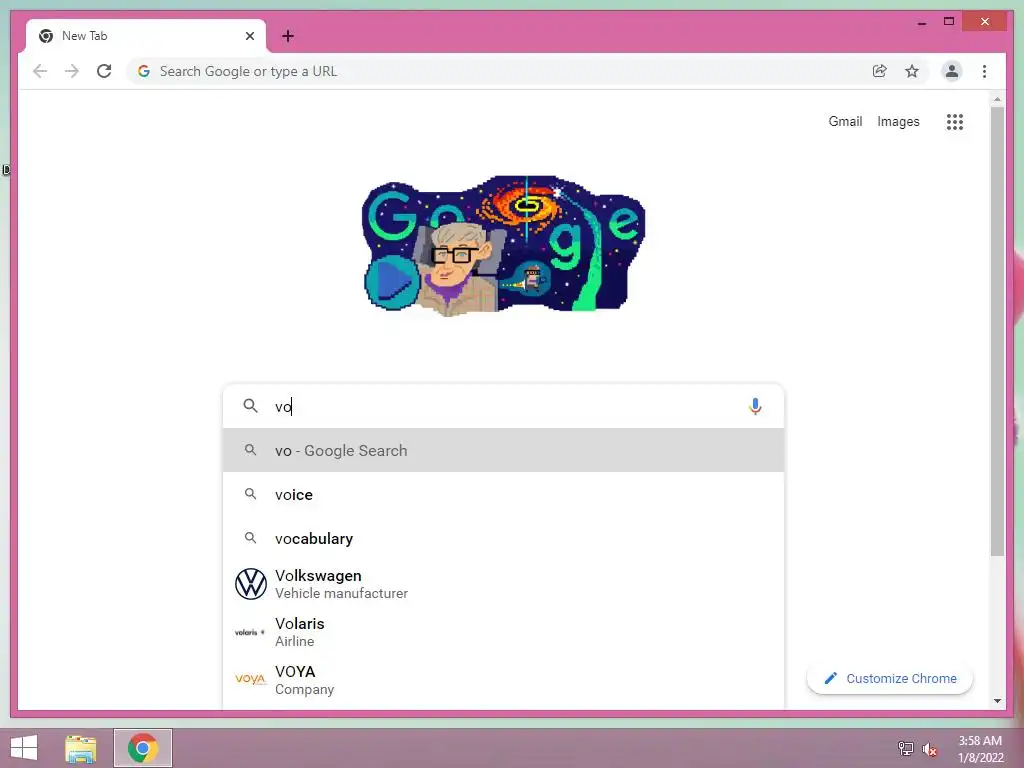Select the VOYA Company suggestion
Image resolution: width=1024 pixels, height=768 pixels.
pos(503,680)
